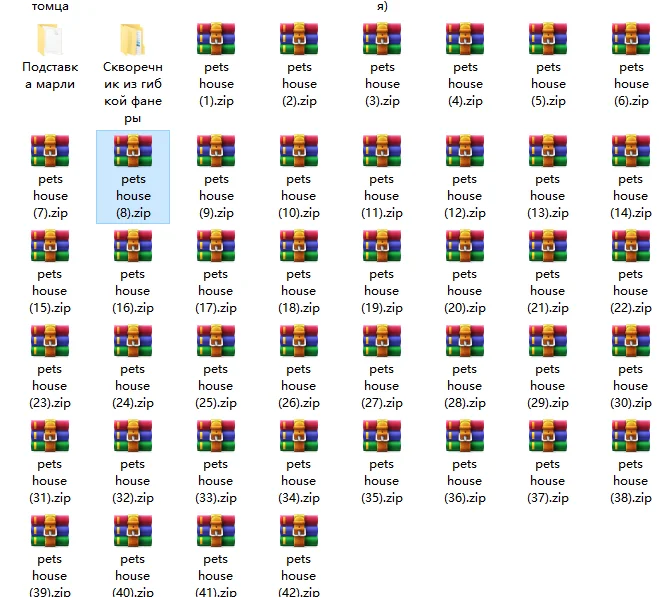Select the pets house (15).zip archive icon
The height and width of the screenshot is (597, 659).
[50, 246]
